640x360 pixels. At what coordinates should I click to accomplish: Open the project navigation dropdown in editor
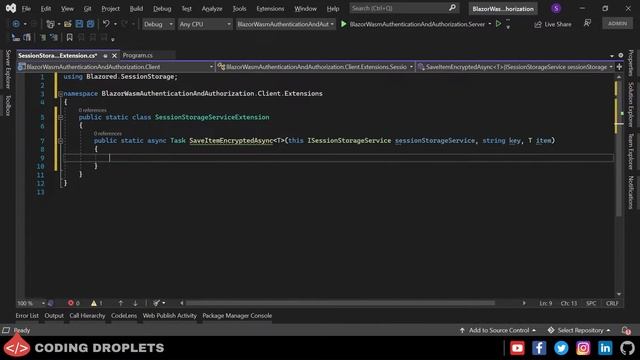[116, 67]
